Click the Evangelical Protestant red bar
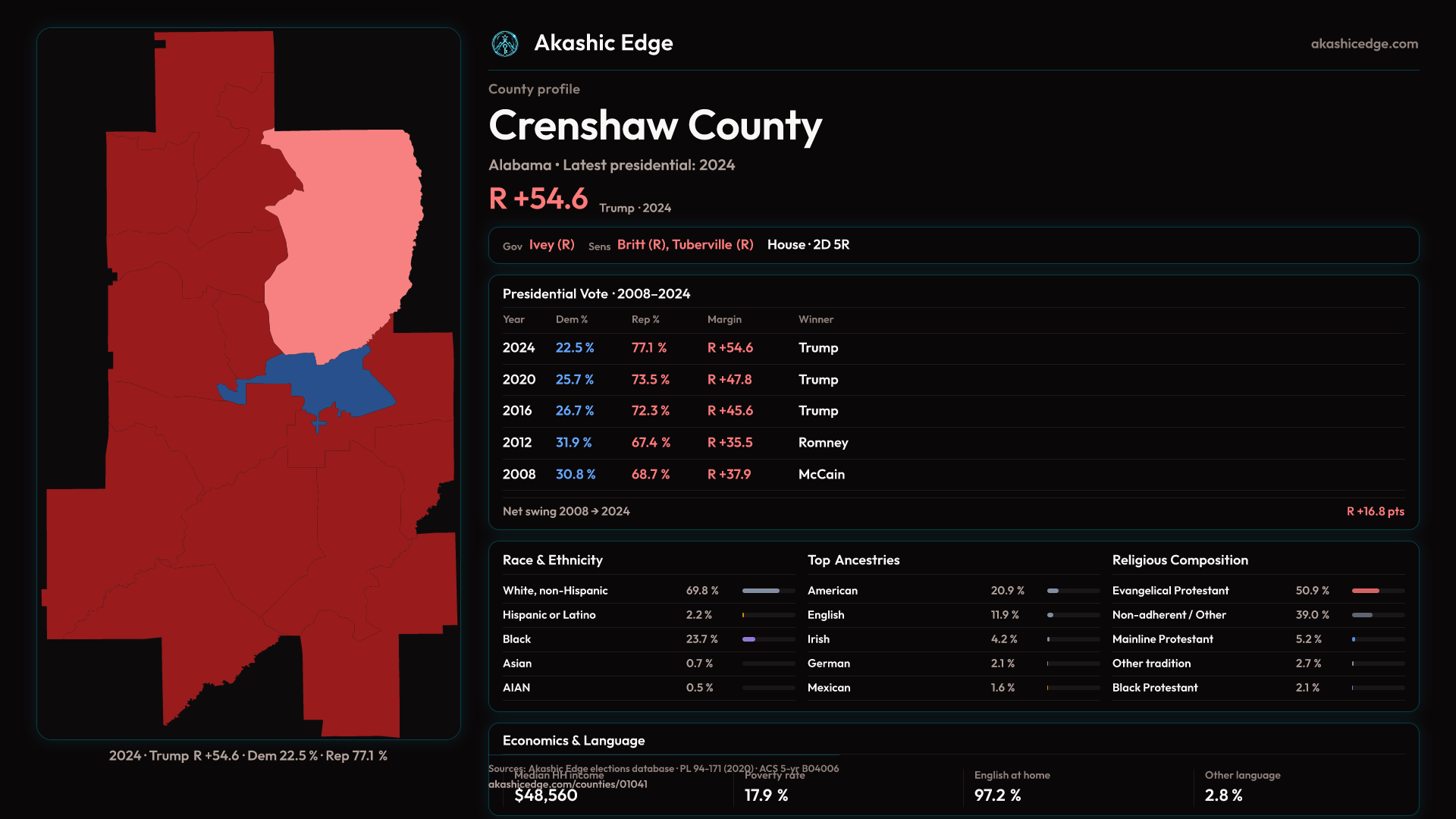 [1366, 591]
